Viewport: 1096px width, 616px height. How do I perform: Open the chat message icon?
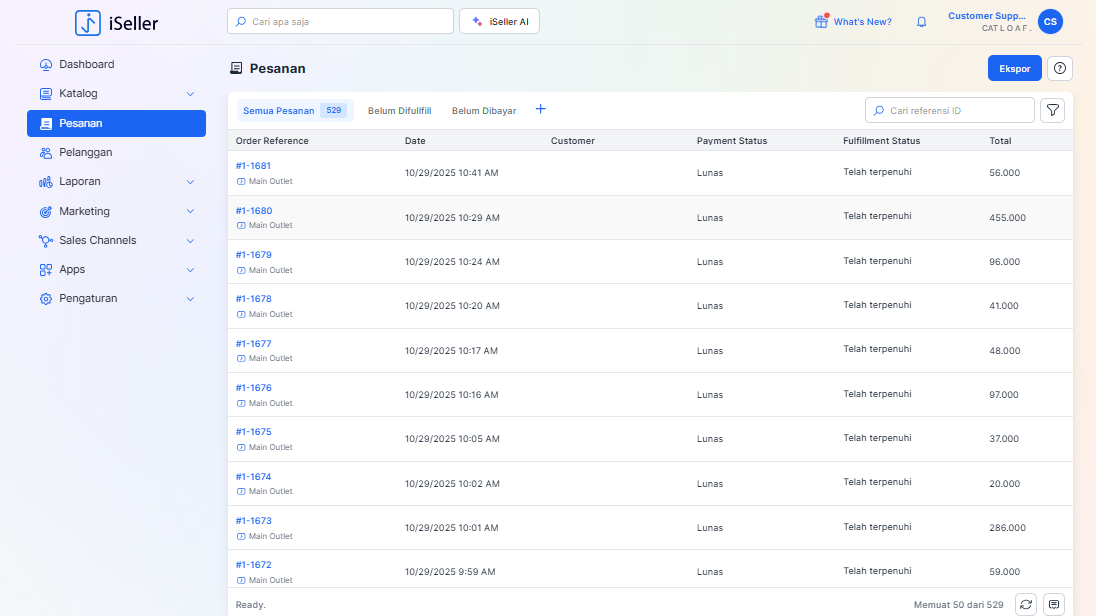point(1053,604)
